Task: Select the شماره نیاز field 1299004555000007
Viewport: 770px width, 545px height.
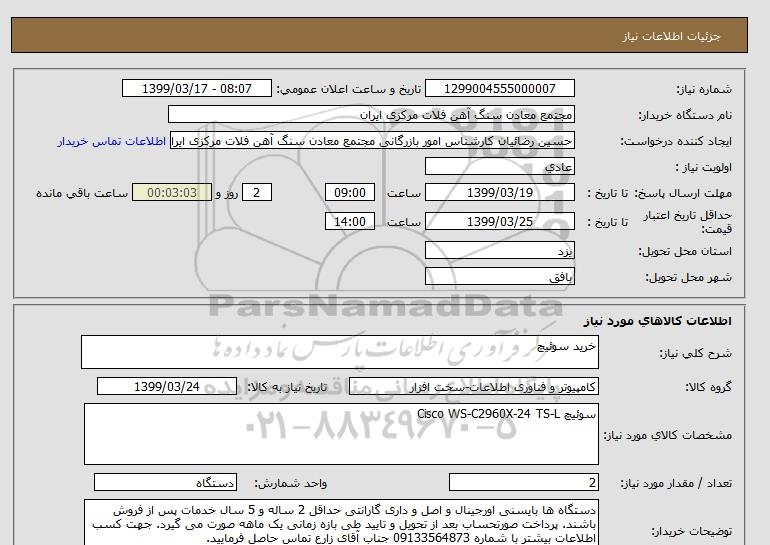Action: [x=499, y=89]
